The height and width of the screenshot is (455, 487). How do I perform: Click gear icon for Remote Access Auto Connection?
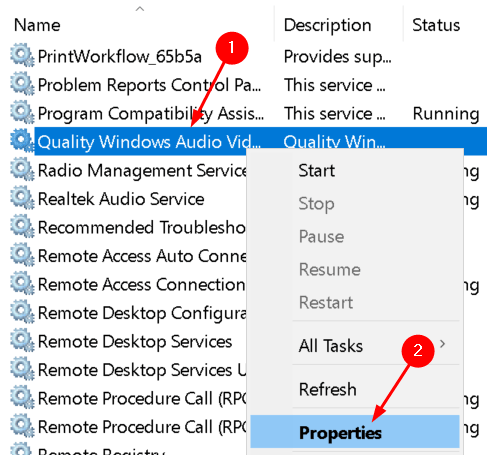click(x=22, y=255)
